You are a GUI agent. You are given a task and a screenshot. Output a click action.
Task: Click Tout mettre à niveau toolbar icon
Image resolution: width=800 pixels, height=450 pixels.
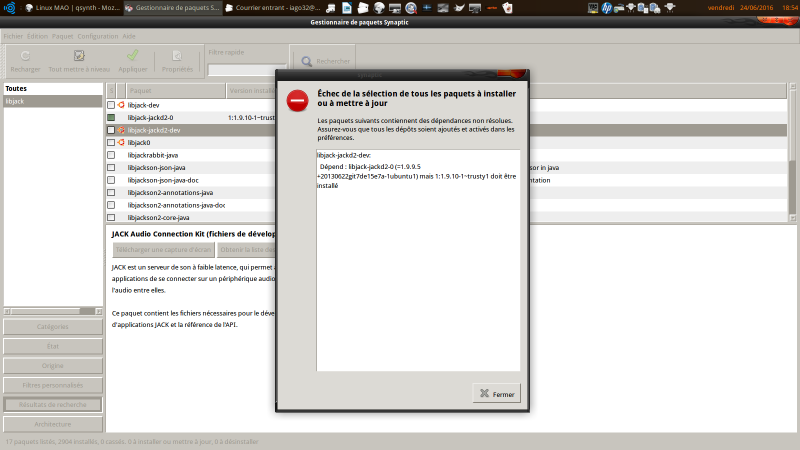coord(79,56)
